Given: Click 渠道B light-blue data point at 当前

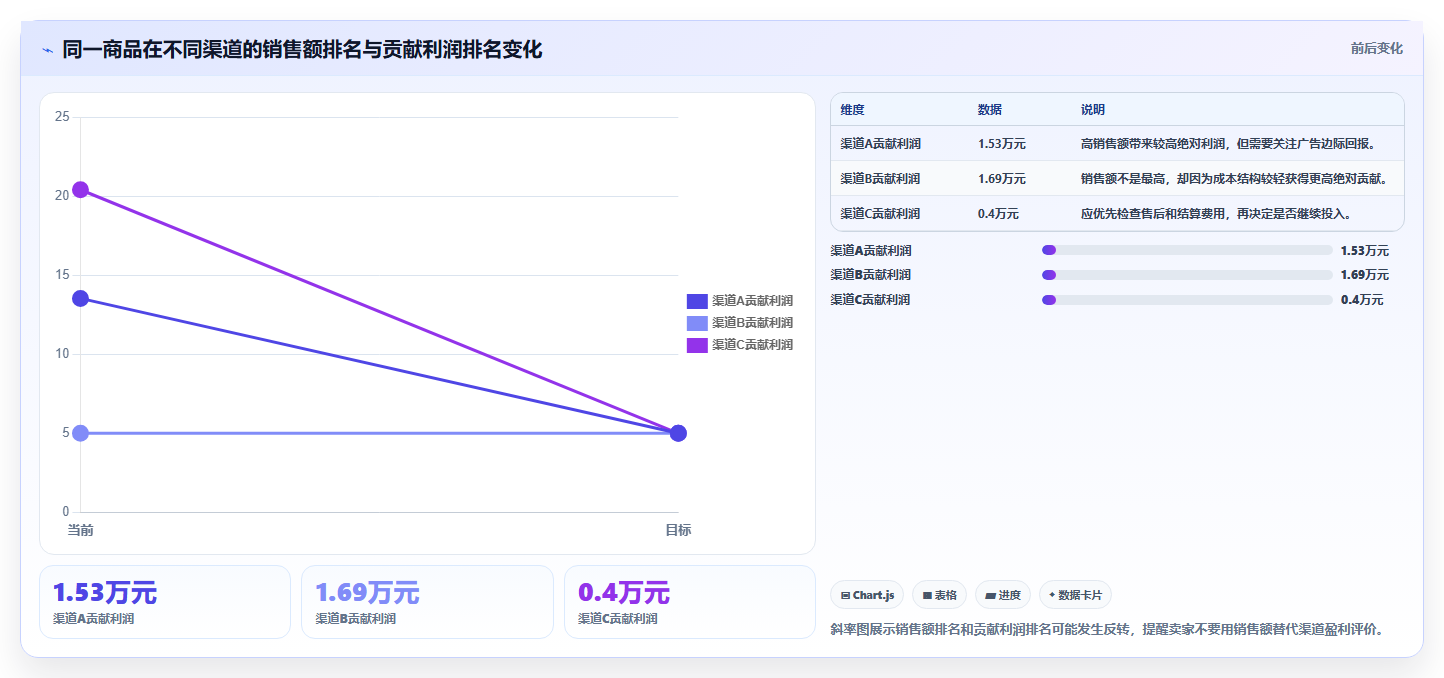Looking at the screenshot, I should coord(80,433).
